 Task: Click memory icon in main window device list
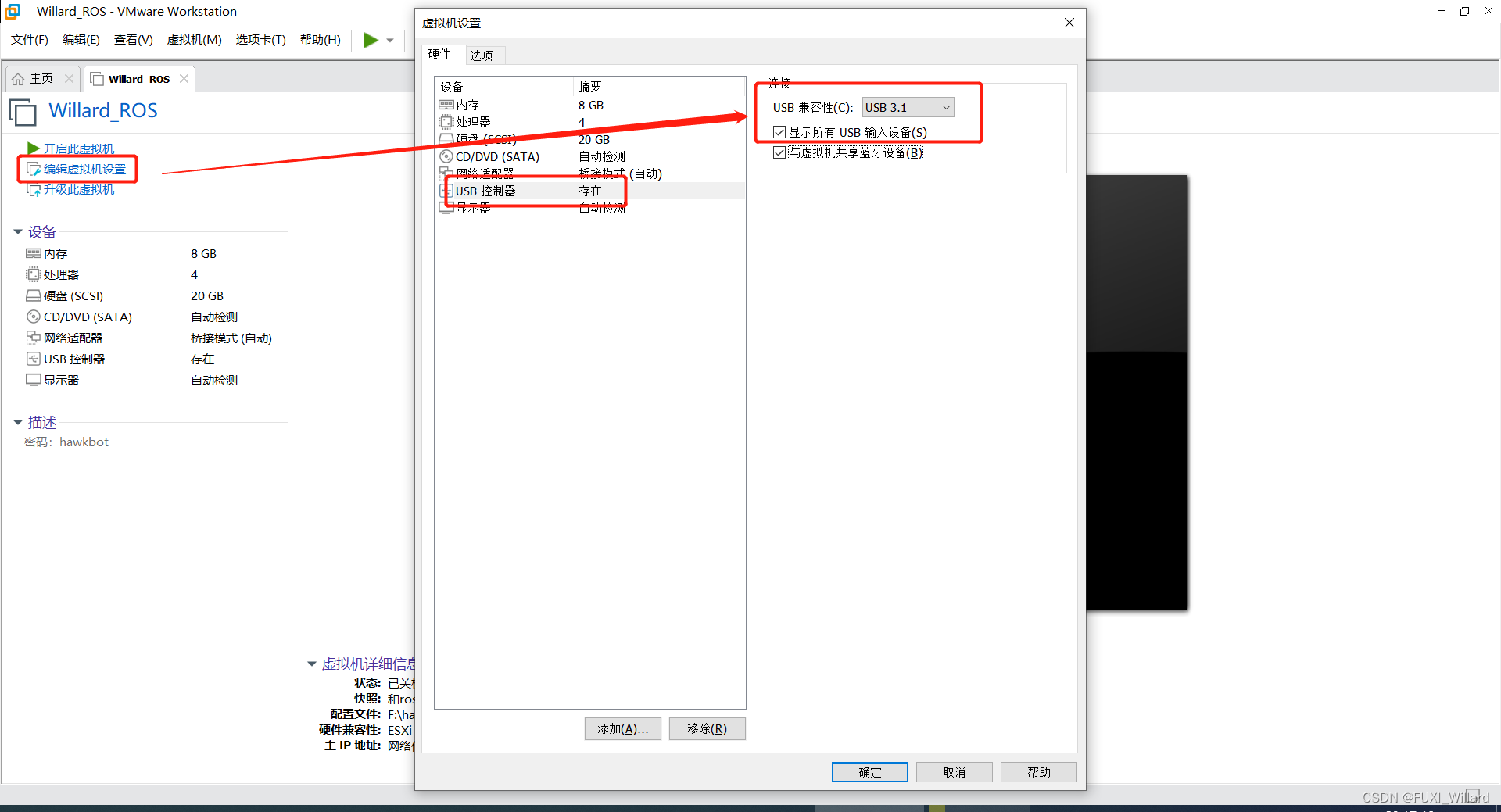pyautogui.click(x=34, y=253)
